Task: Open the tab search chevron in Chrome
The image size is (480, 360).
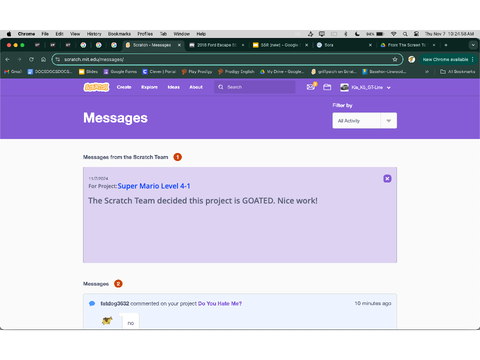Action: click(473, 45)
